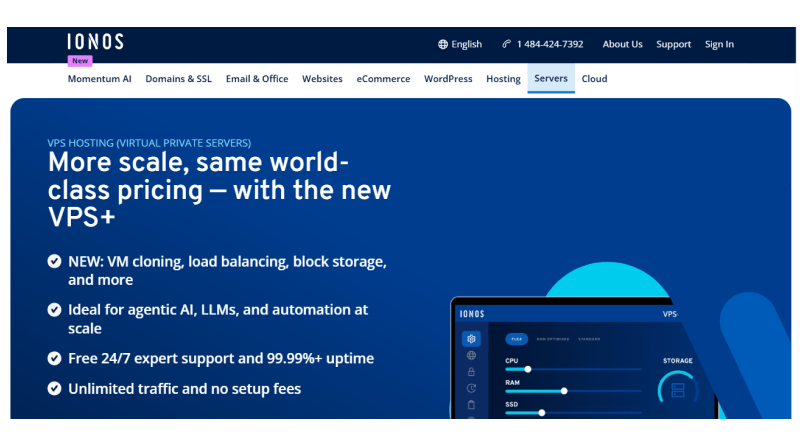Open the Hosting menu
Screen dimensions: 800x445
pyautogui.click(x=503, y=79)
